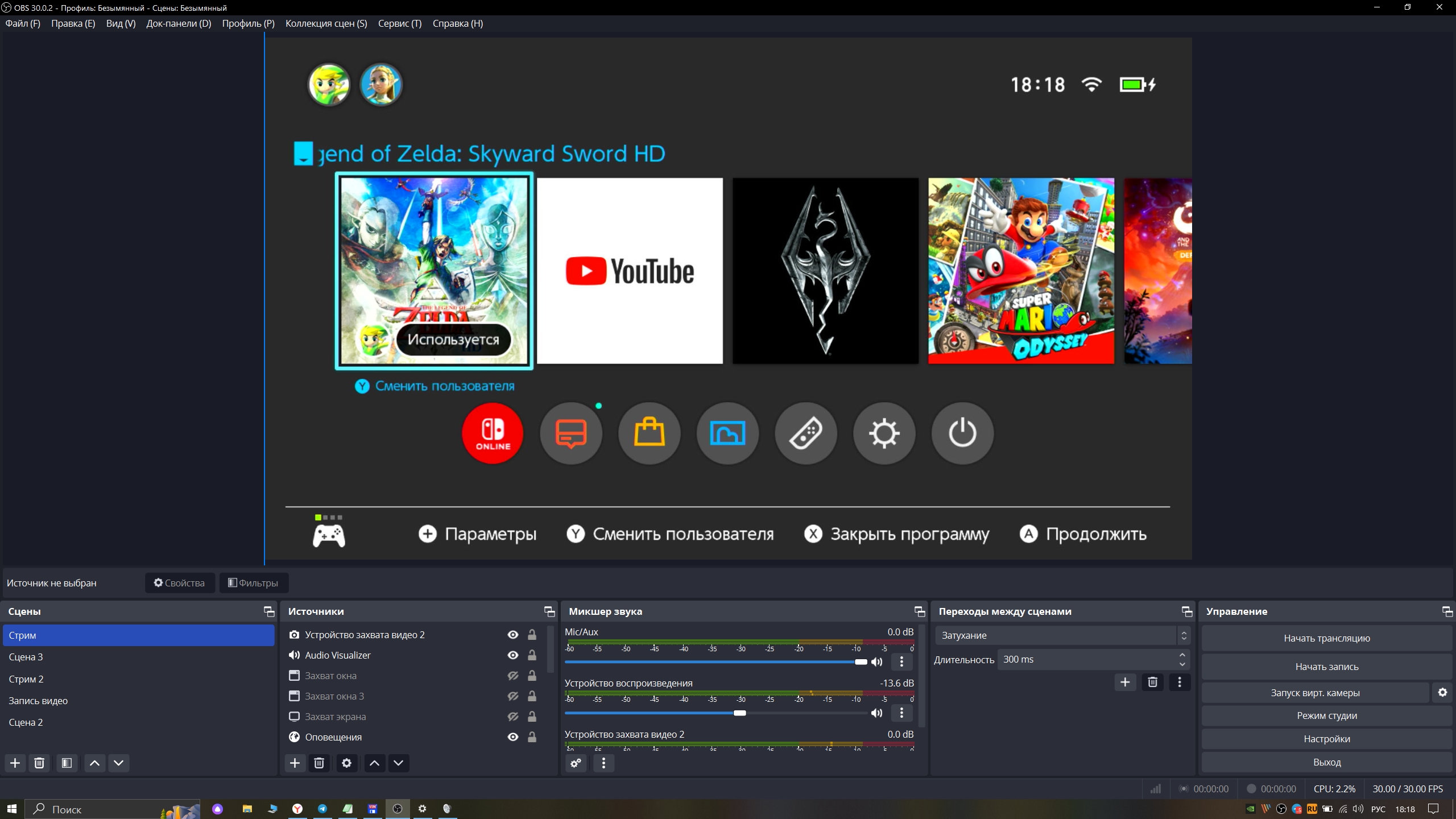The image size is (1456, 819).
Task: Open the Сервис menu
Action: [400, 23]
